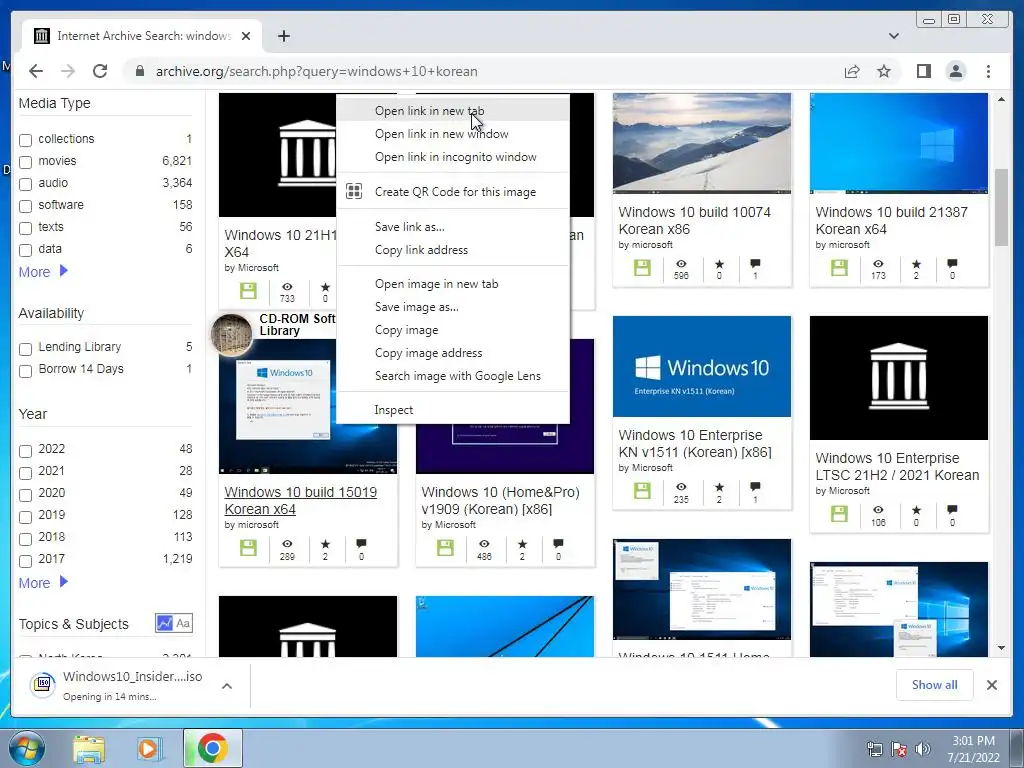Switch topics view to the chart icon
This screenshot has height=768, width=1024.
pyautogui.click(x=164, y=623)
